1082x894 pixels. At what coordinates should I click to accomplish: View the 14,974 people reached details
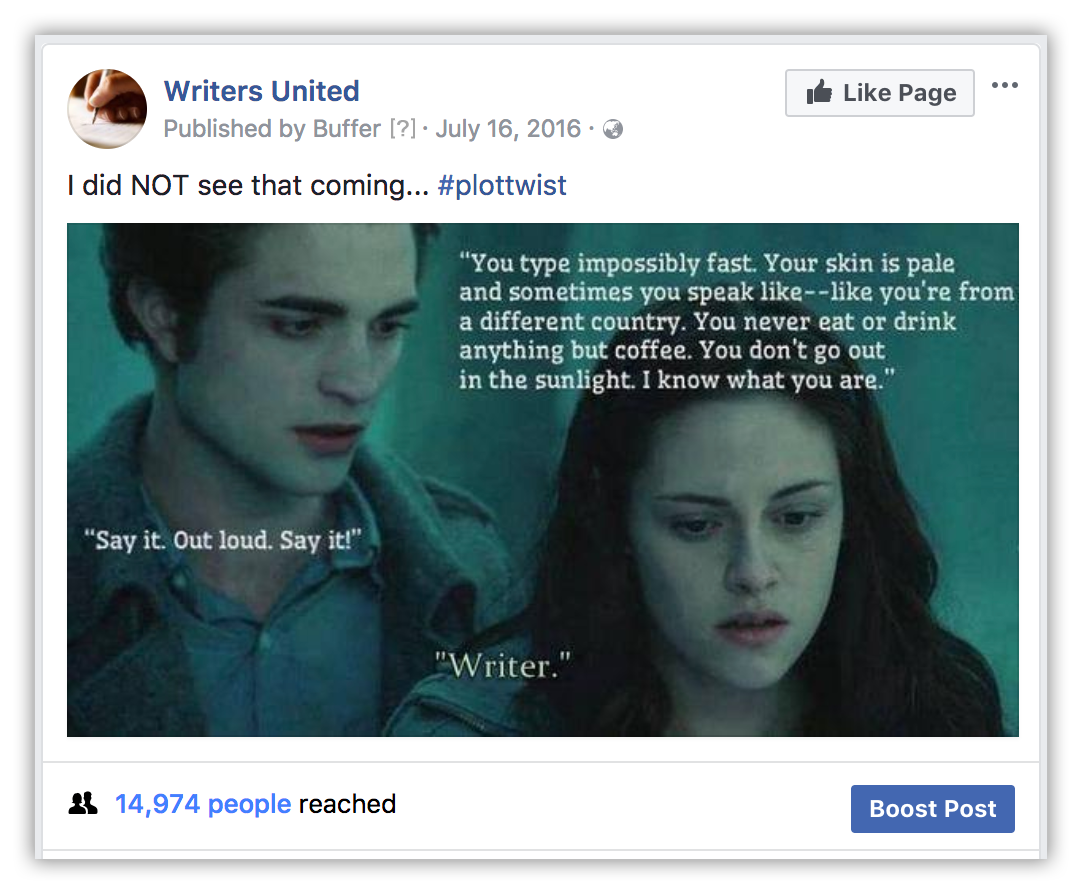tap(203, 804)
